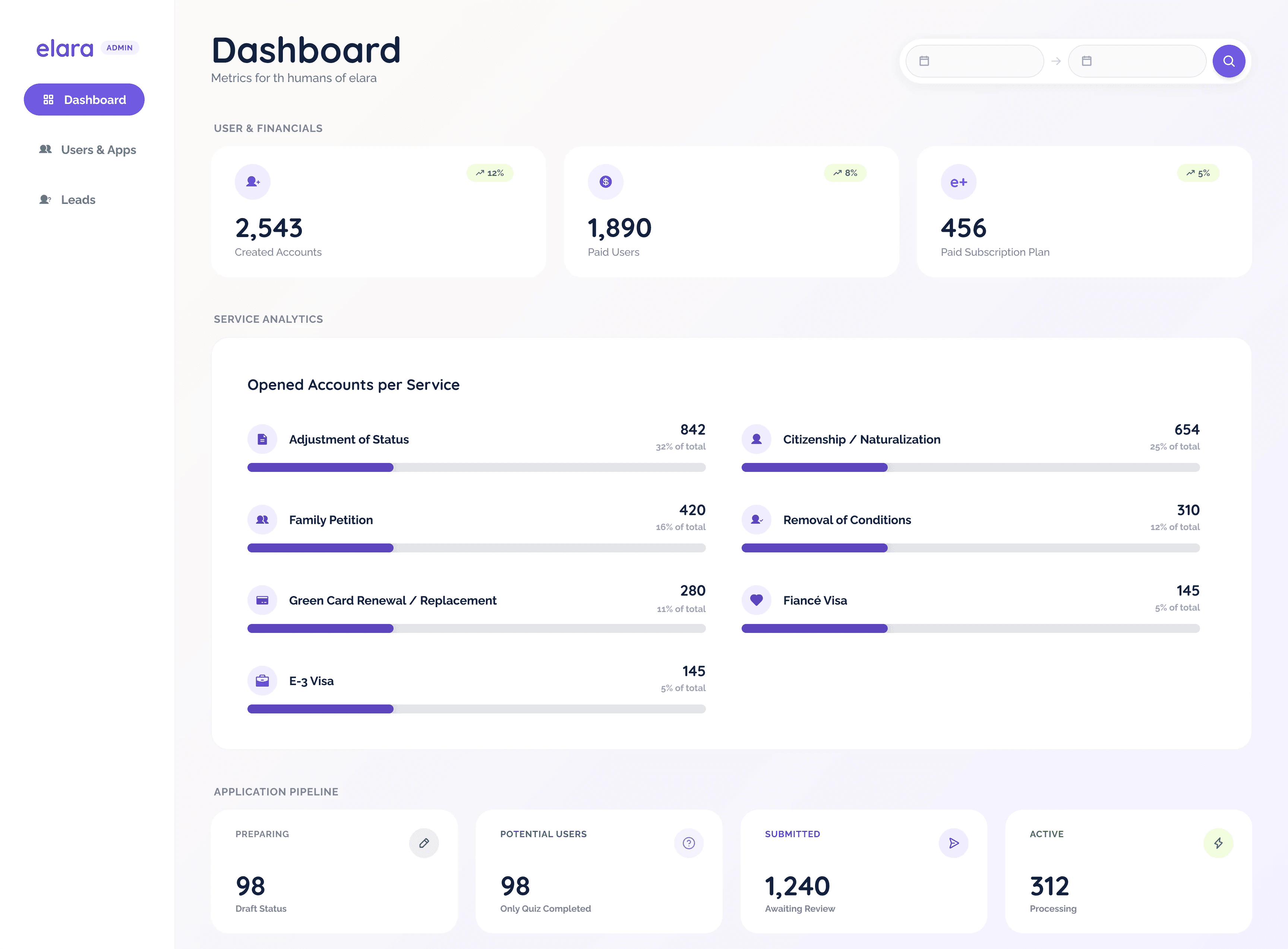Click the Fiancé Visa progress bar
The height and width of the screenshot is (949, 1288).
pyautogui.click(x=970, y=628)
